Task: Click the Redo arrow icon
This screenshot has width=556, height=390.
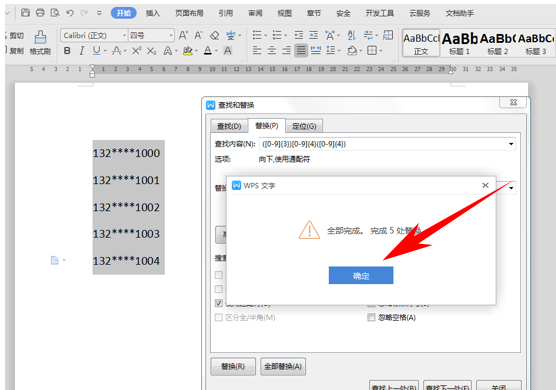Action: [x=84, y=13]
